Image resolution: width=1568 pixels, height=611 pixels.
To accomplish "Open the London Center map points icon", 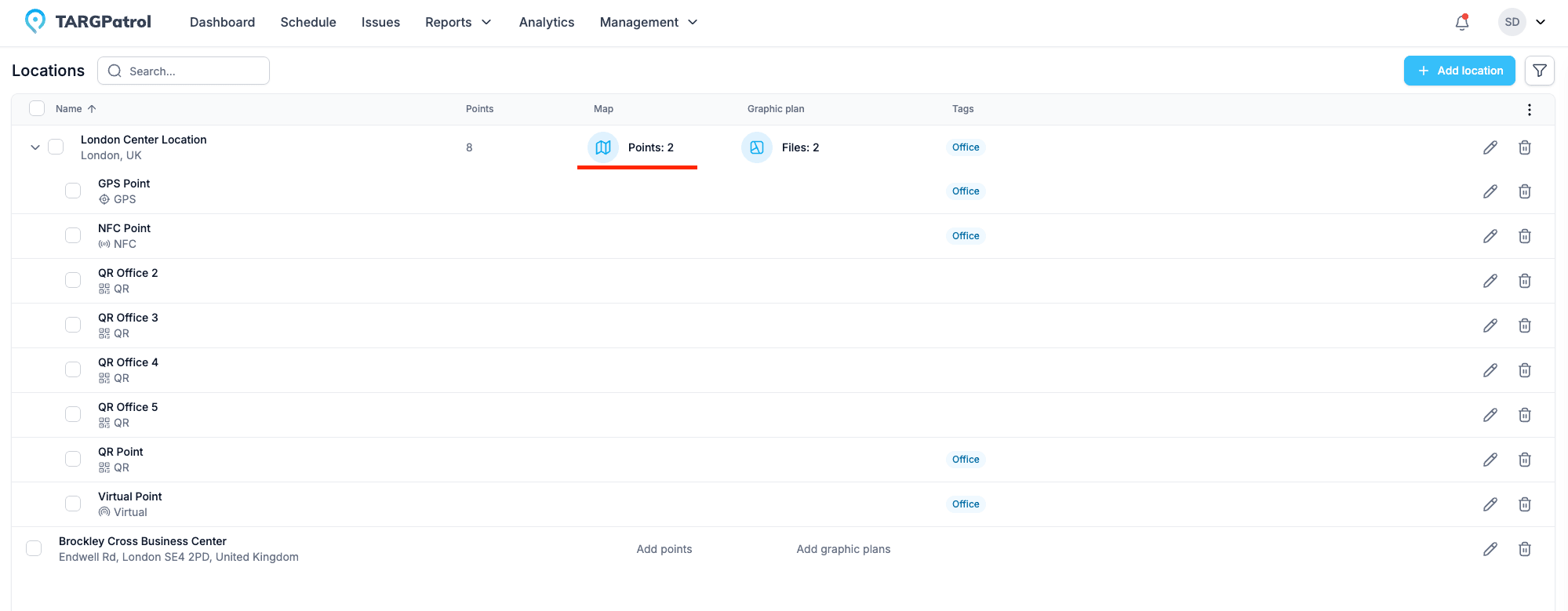I will click(602, 147).
